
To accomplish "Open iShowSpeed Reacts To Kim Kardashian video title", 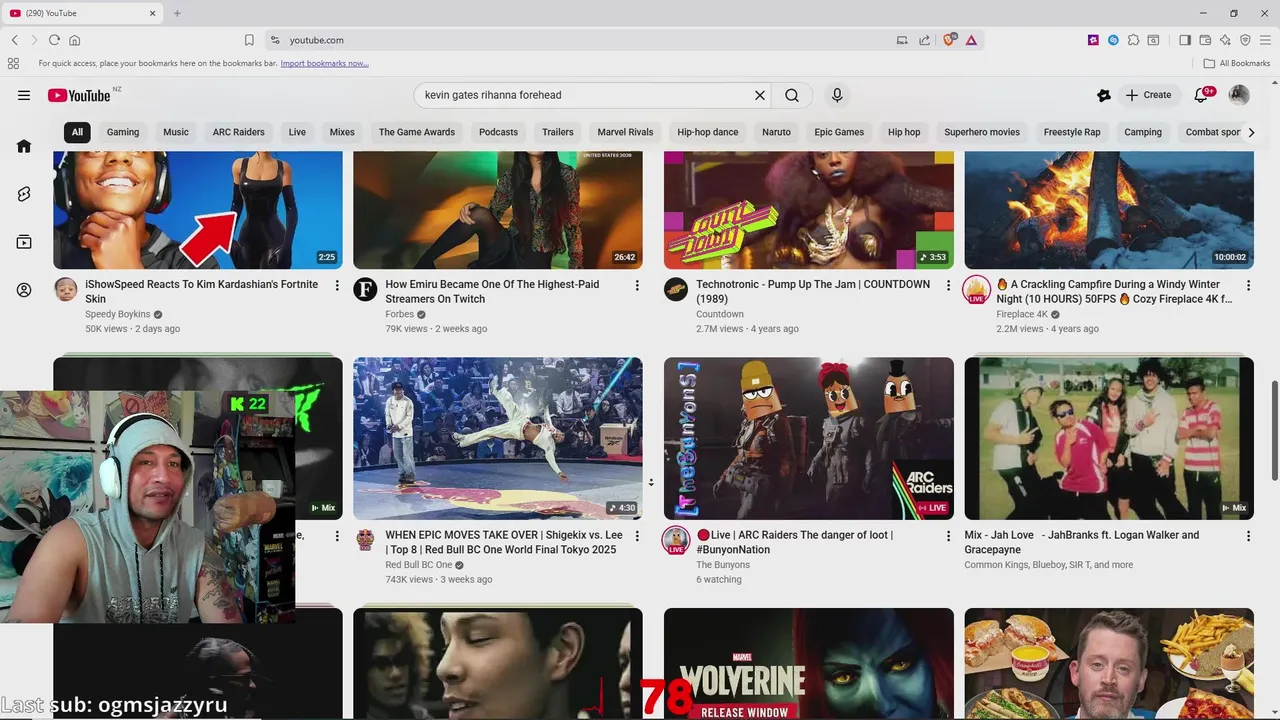I will tap(202, 291).
